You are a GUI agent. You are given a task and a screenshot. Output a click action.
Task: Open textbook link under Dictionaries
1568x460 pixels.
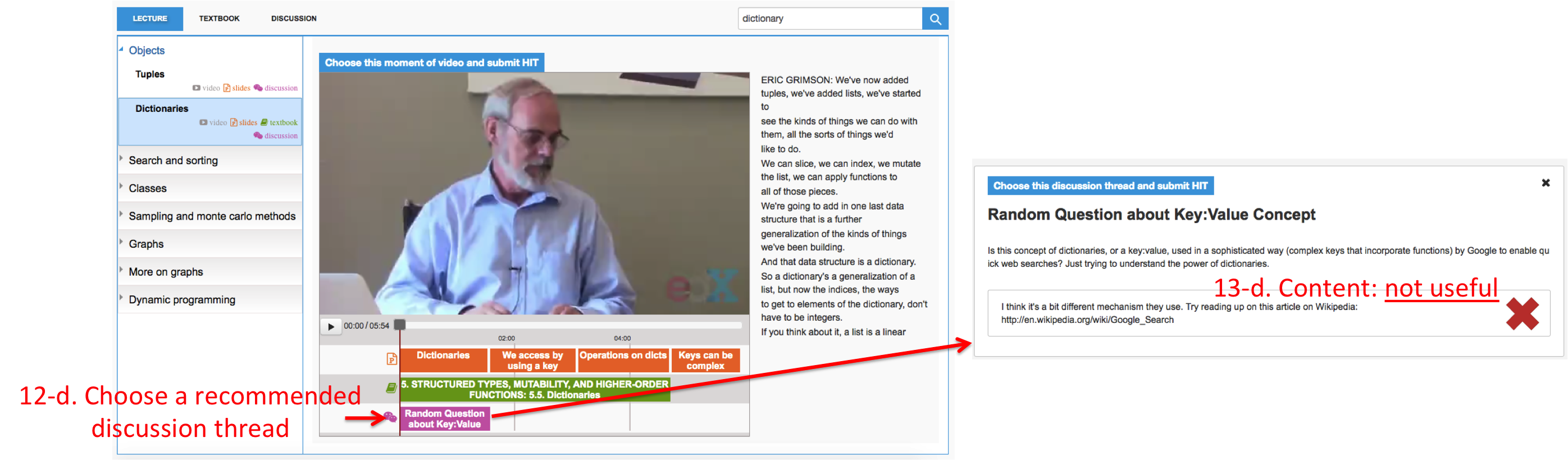[x=279, y=122]
